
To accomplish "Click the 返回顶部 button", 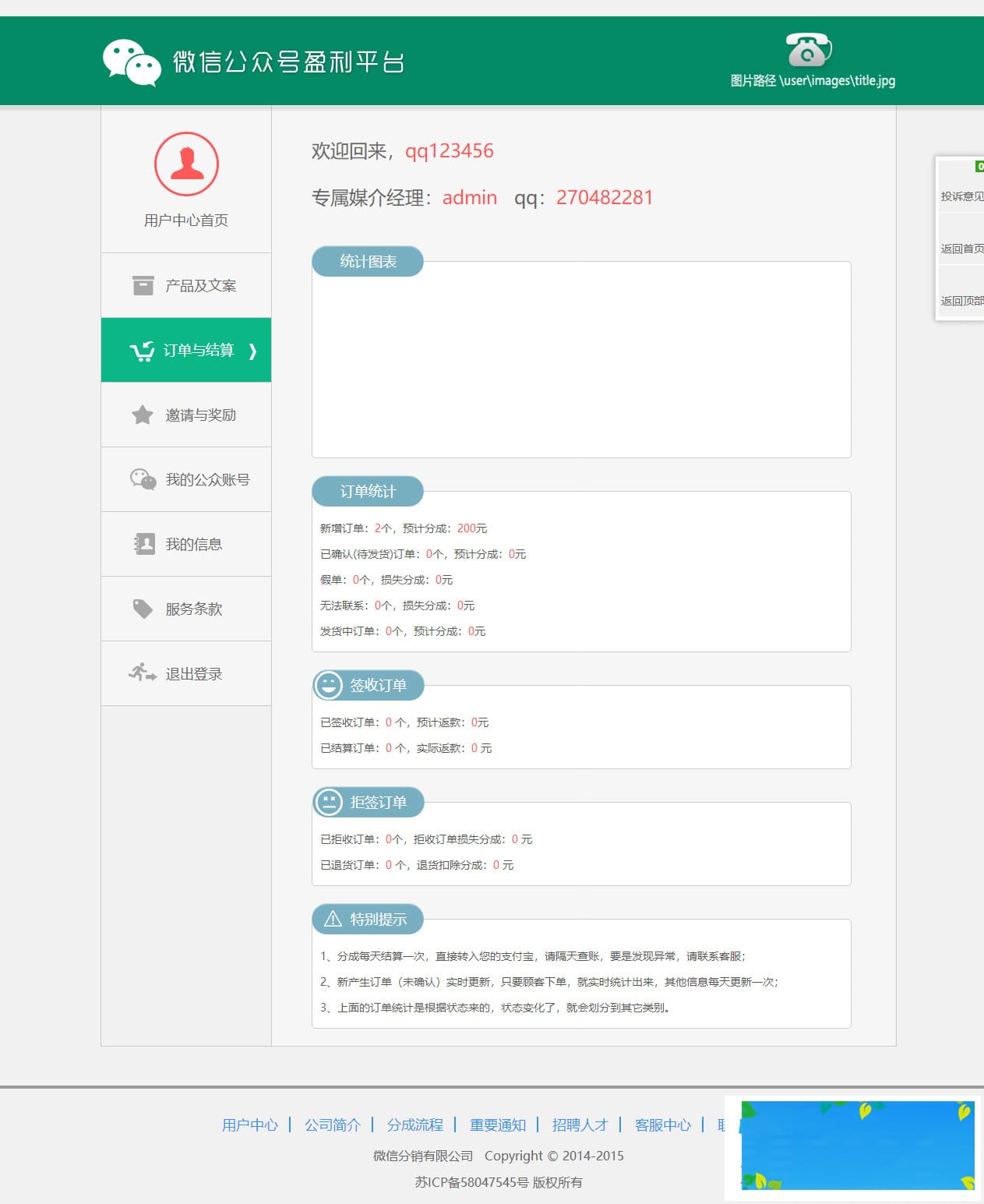I will (x=962, y=299).
